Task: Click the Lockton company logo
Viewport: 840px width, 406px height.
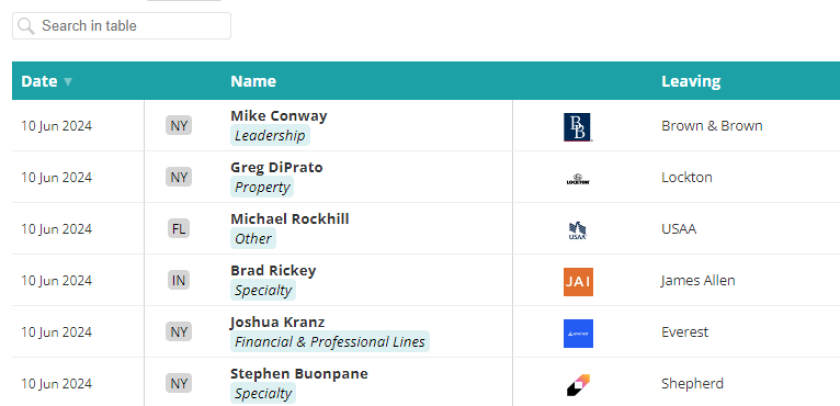Action: coord(578,179)
